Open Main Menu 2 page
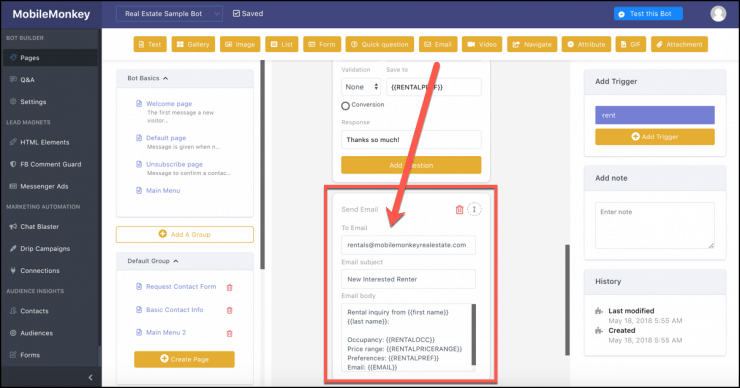740x388 pixels. (166, 332)
